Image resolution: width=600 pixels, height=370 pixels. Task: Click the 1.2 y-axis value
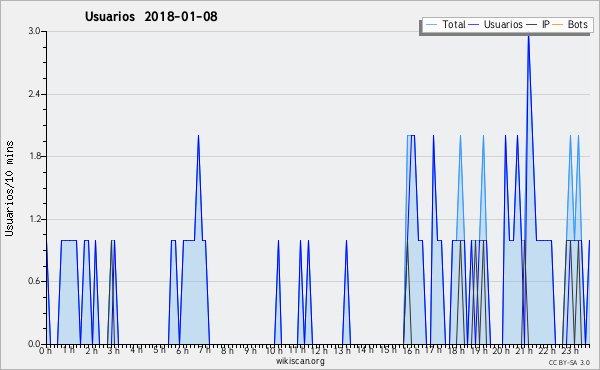[34, 219]
